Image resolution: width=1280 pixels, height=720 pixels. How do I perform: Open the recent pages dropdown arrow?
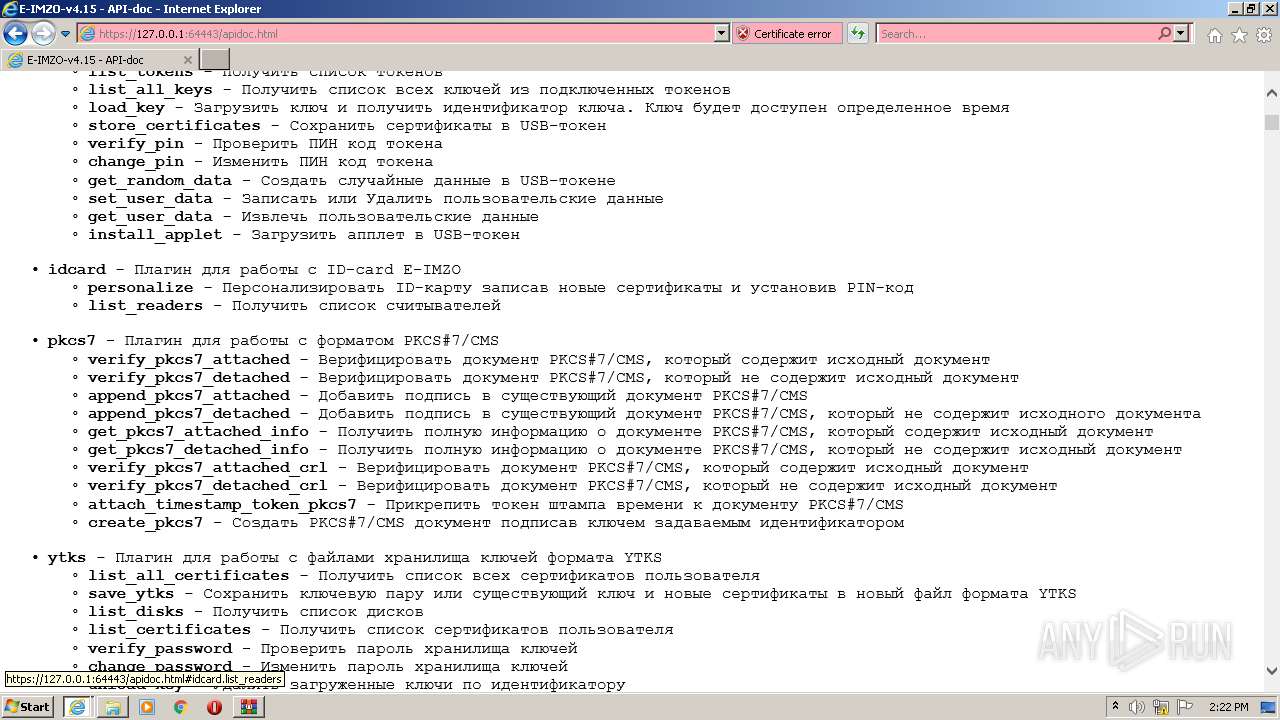(66, 34)
